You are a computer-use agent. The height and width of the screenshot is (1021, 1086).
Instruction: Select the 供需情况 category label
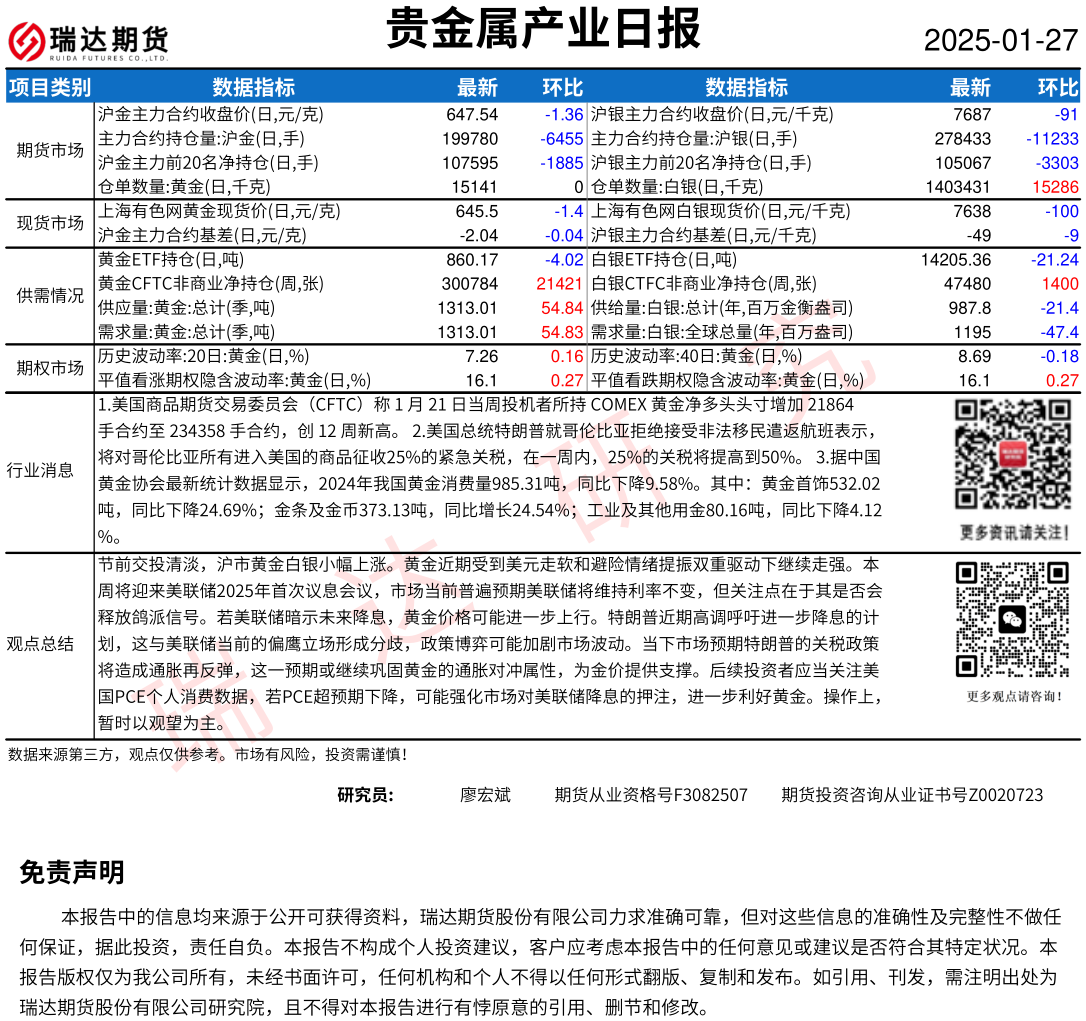(x=49, y=295)
